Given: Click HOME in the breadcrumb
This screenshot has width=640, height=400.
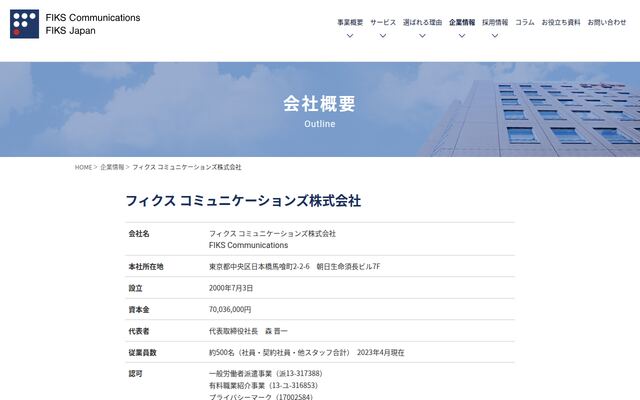Looking at the screenshot, I should pos(83,167).
